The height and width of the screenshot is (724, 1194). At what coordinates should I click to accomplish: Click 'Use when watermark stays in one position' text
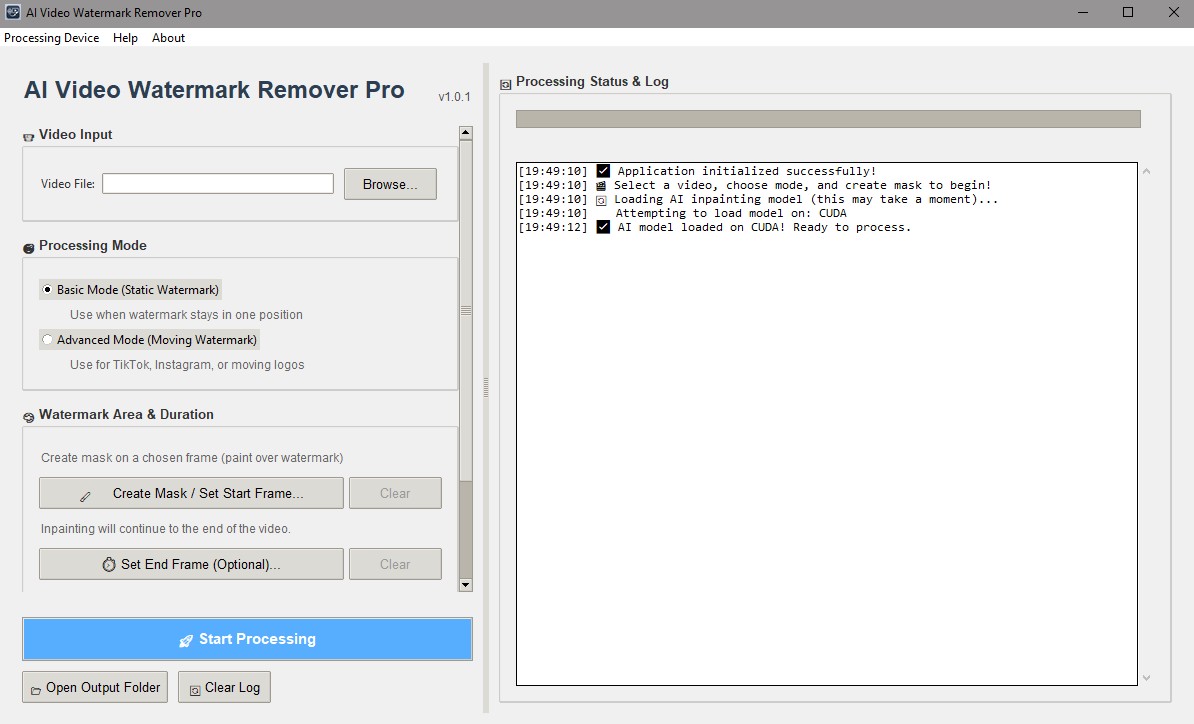[x=187, y=314]
